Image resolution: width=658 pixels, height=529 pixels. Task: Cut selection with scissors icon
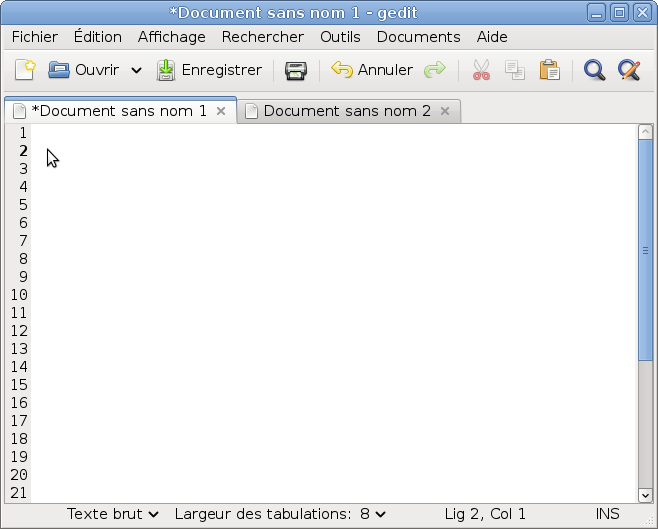click(x=481, y=70)
